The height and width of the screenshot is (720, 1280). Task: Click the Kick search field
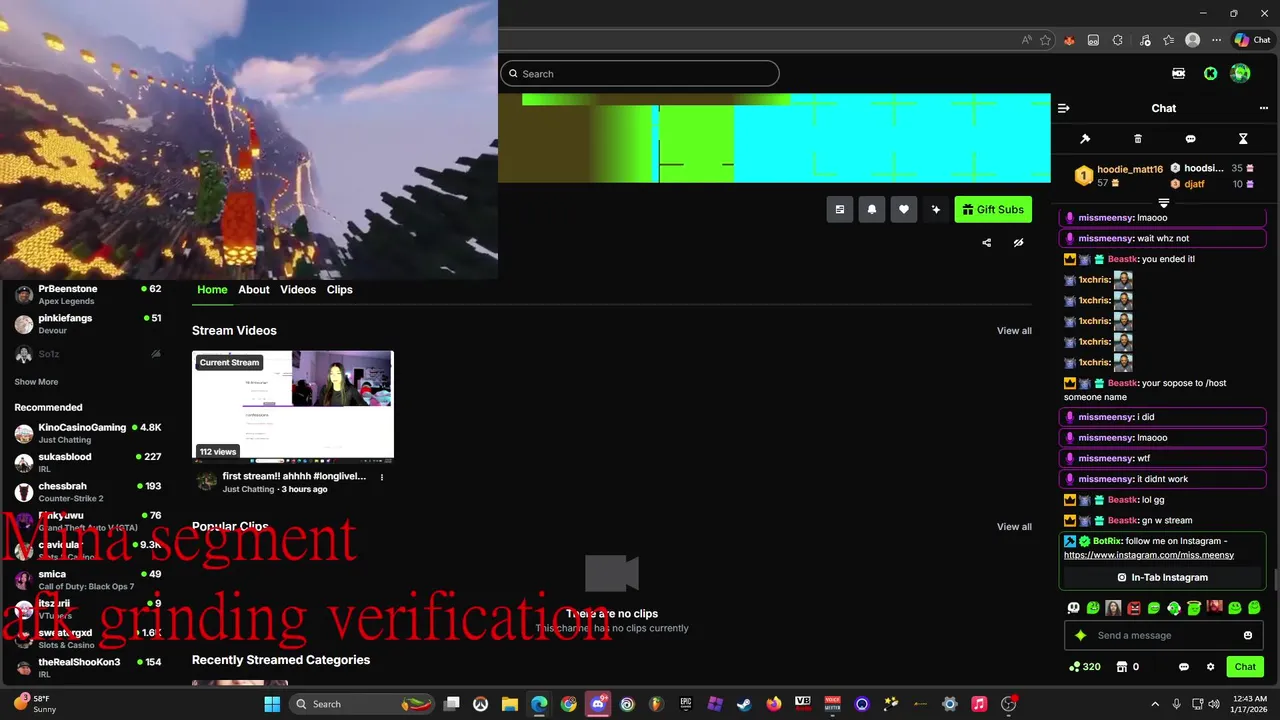640,73
